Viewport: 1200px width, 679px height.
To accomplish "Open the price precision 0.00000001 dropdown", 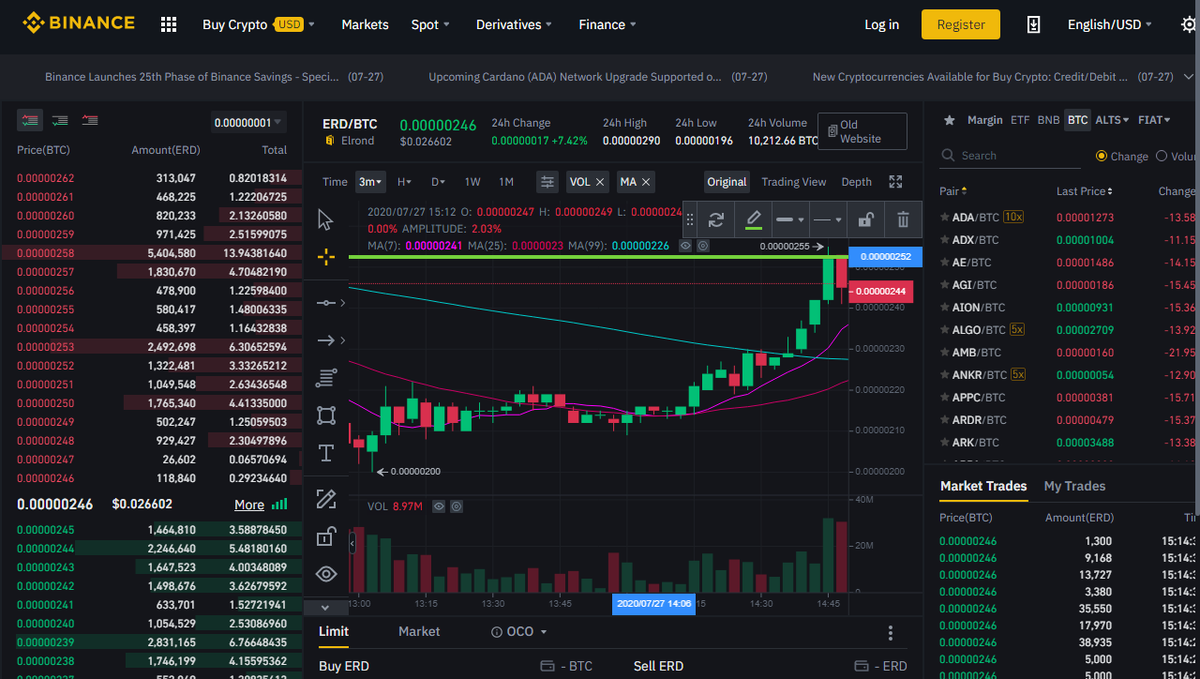I will pos(248,122).
